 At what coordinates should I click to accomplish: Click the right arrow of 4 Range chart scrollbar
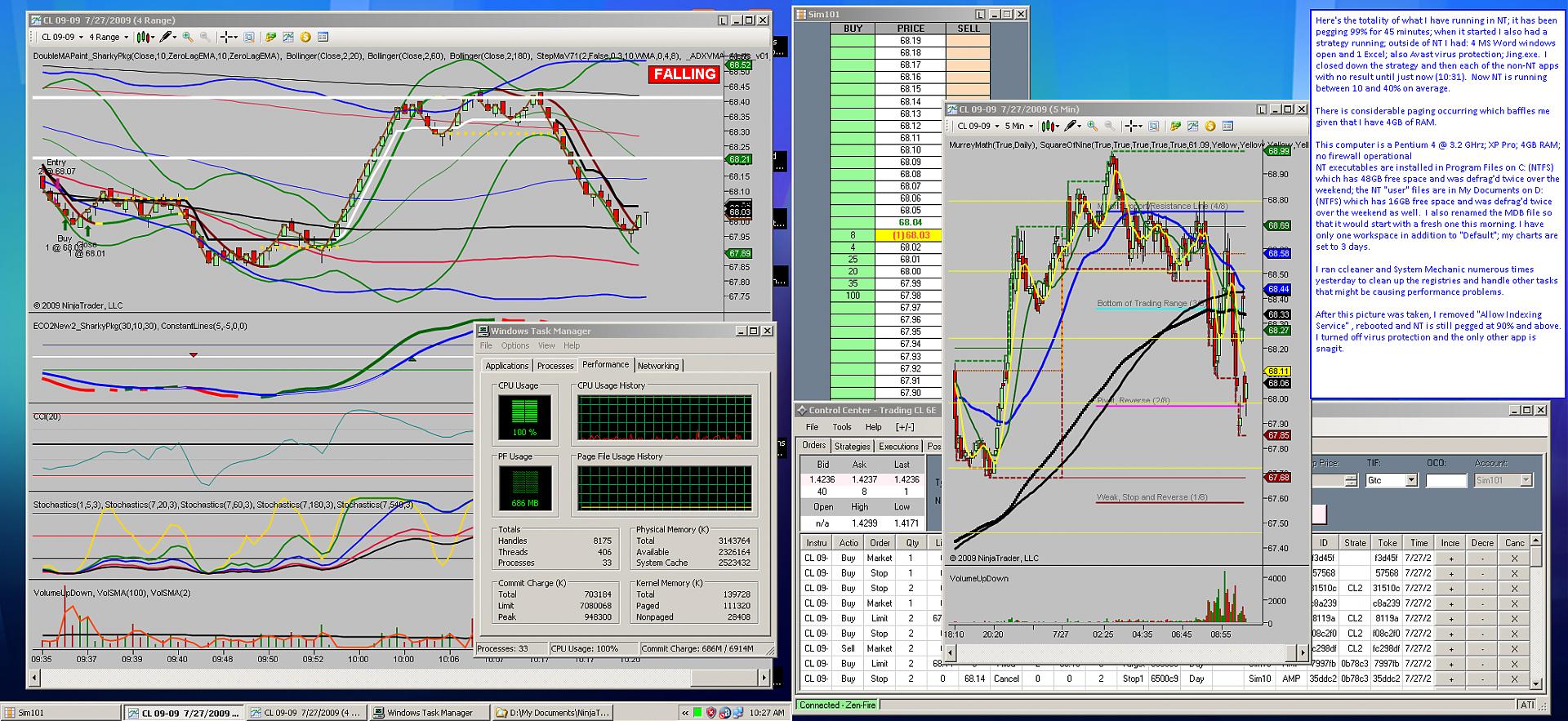(764, 678)
